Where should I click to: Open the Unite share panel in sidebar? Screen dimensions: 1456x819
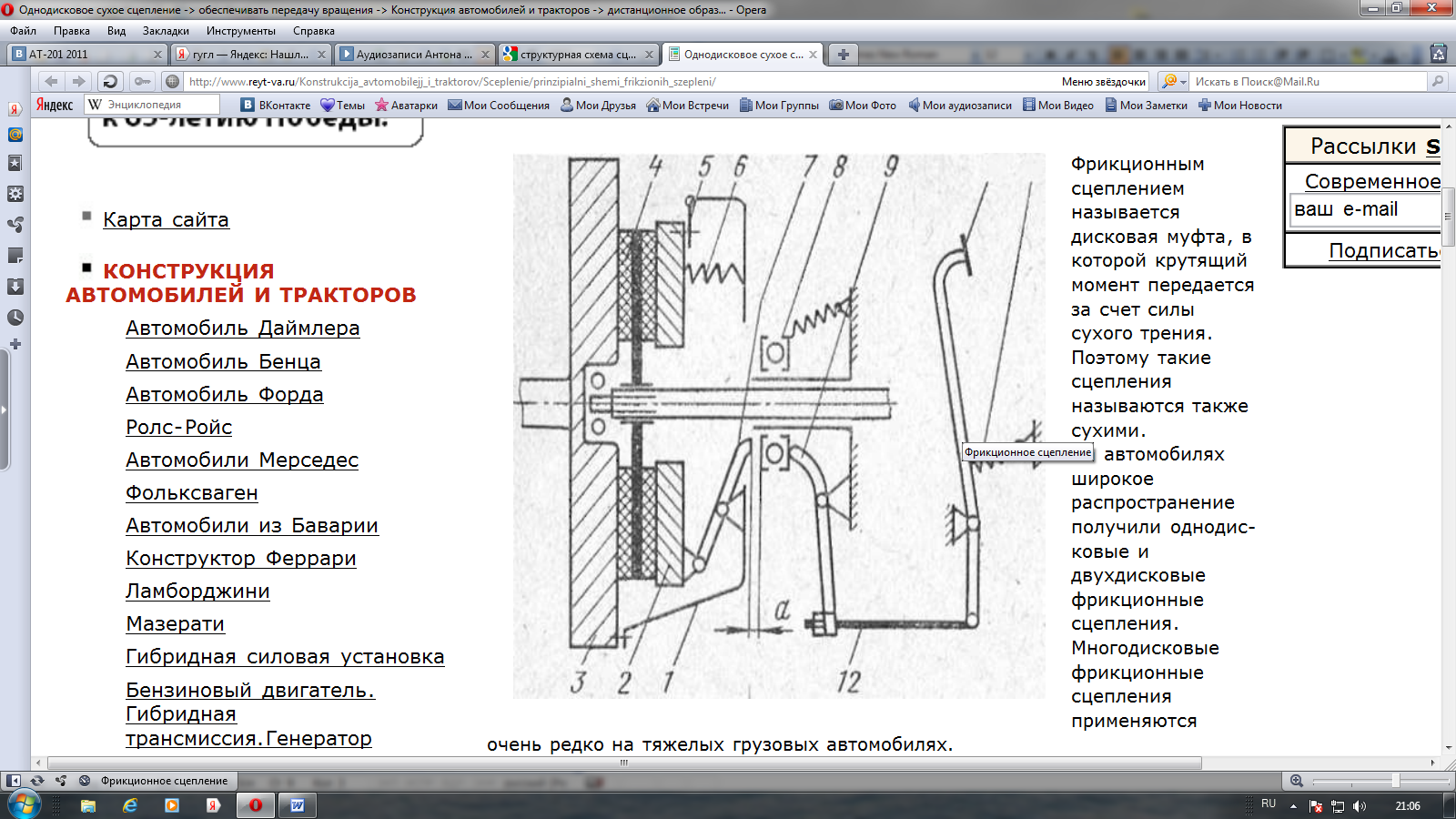coord(15,225)
